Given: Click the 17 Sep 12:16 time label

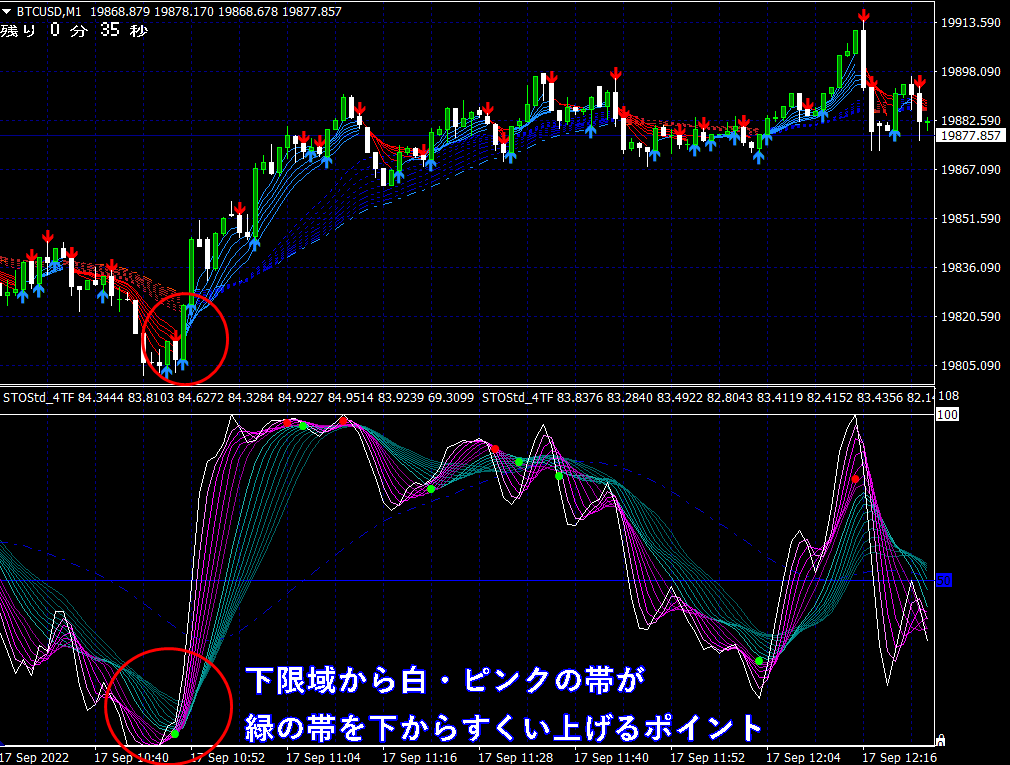Looking at the screenshot, I should (x=899, y=757).
